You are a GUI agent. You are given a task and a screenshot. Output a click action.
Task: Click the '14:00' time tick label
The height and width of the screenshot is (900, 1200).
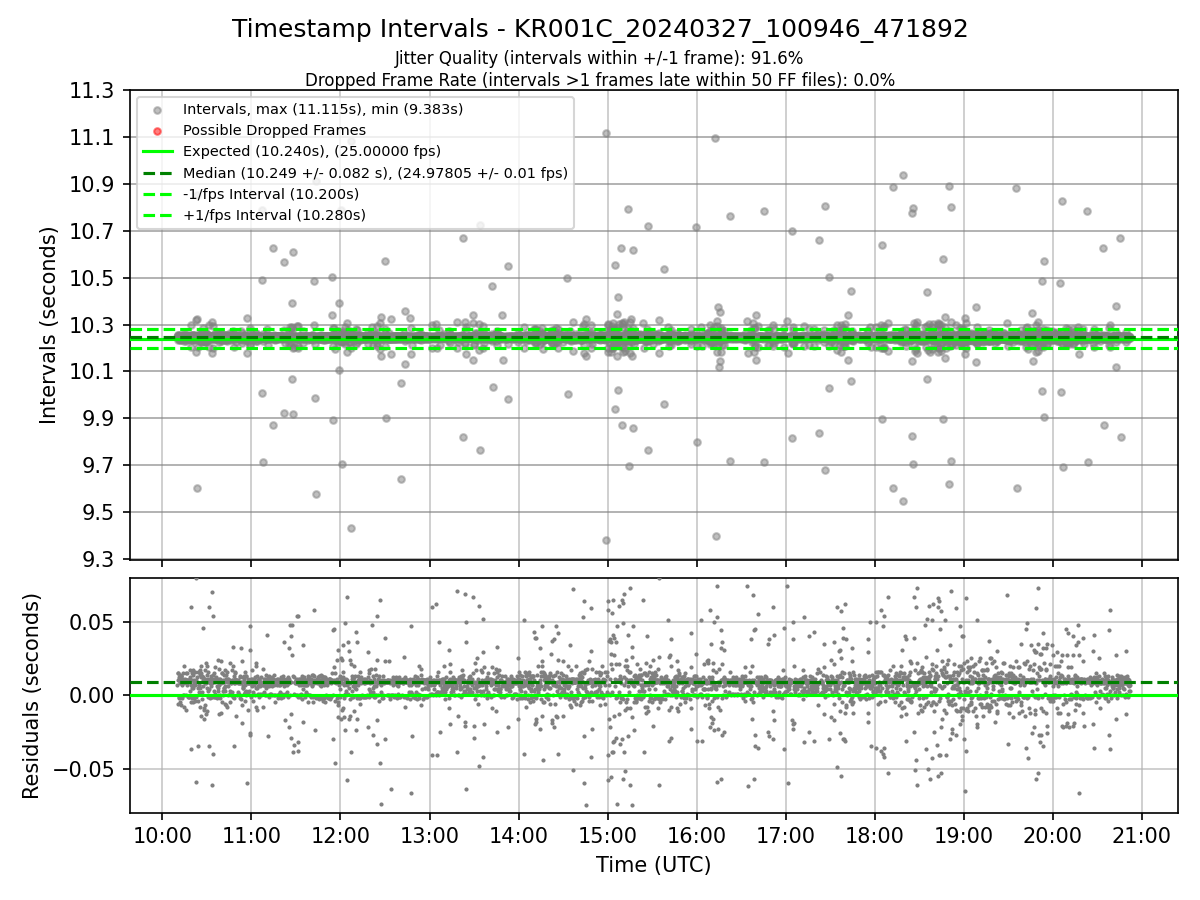coord(518,835)
